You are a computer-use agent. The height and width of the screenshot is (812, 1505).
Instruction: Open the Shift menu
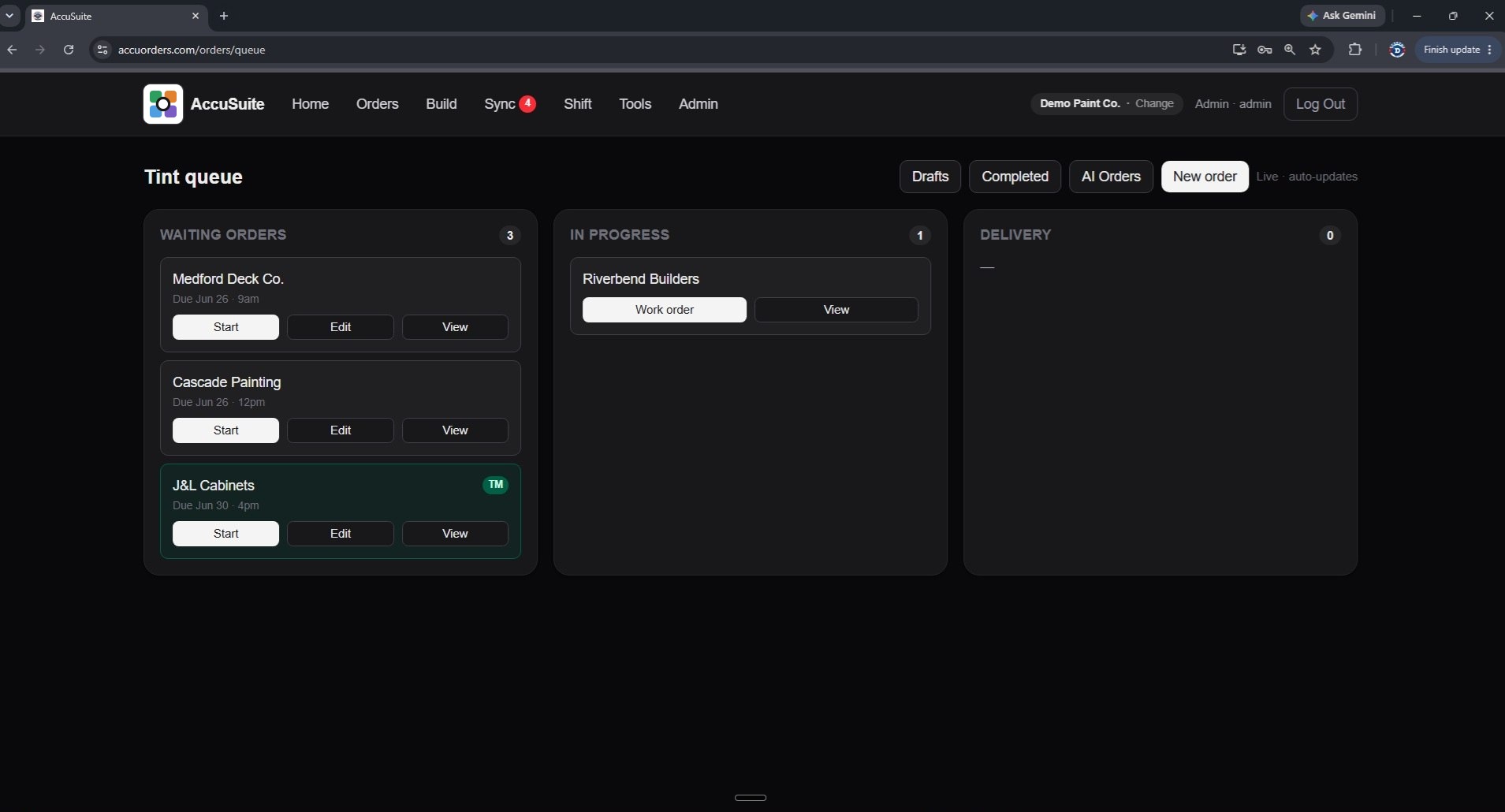coord(577,104)
